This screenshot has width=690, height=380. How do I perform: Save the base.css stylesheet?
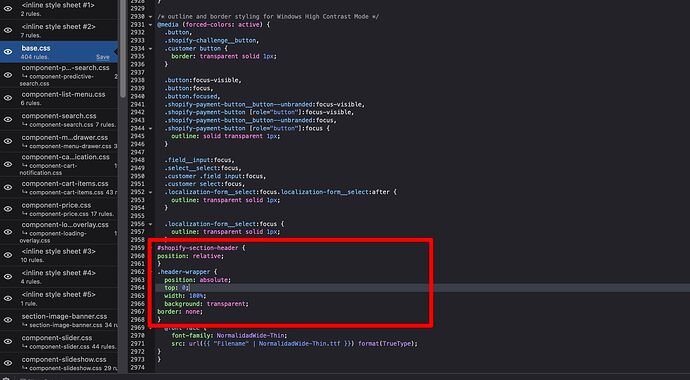[x=103, y=57]
